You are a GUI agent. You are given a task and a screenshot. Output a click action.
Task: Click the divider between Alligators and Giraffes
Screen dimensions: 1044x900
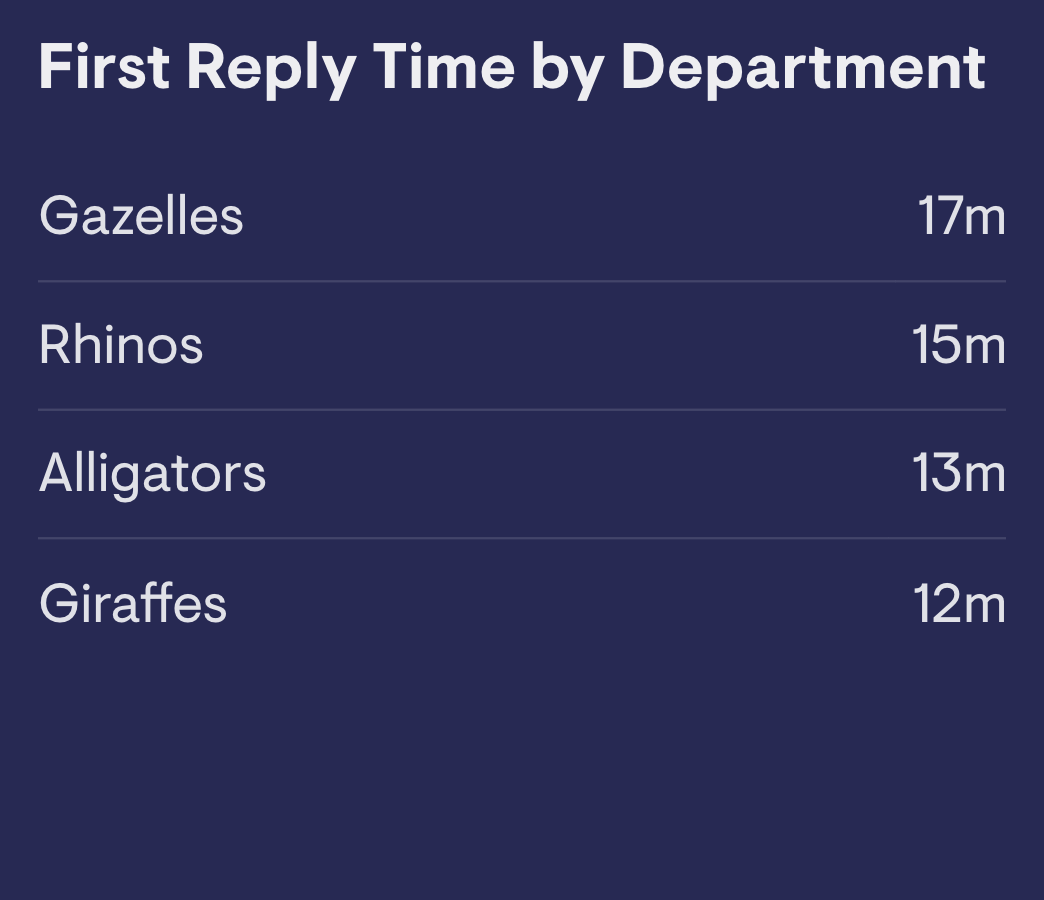(x=522, y=538)
